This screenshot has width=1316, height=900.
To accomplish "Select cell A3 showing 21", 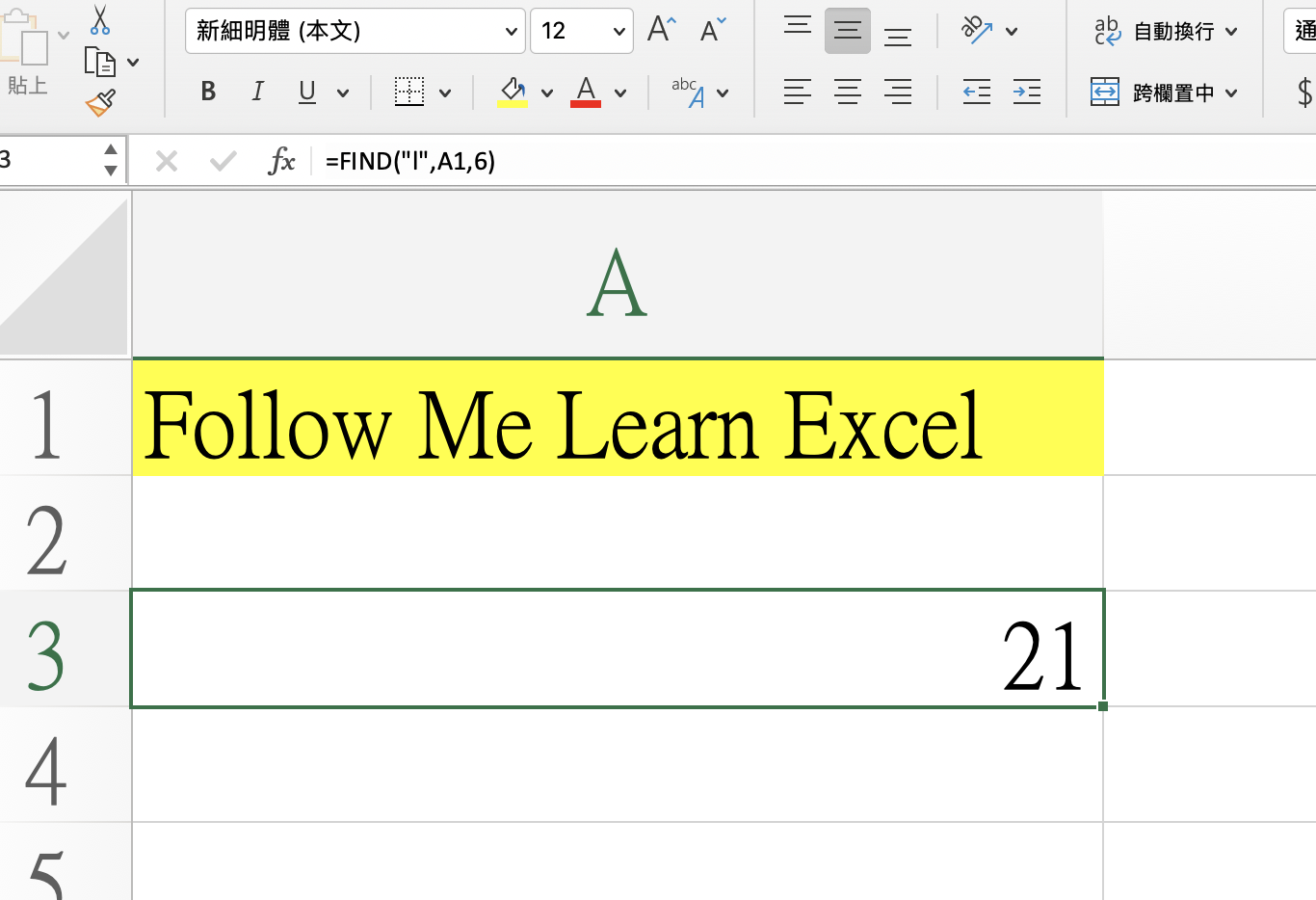I will pos(618,649).
